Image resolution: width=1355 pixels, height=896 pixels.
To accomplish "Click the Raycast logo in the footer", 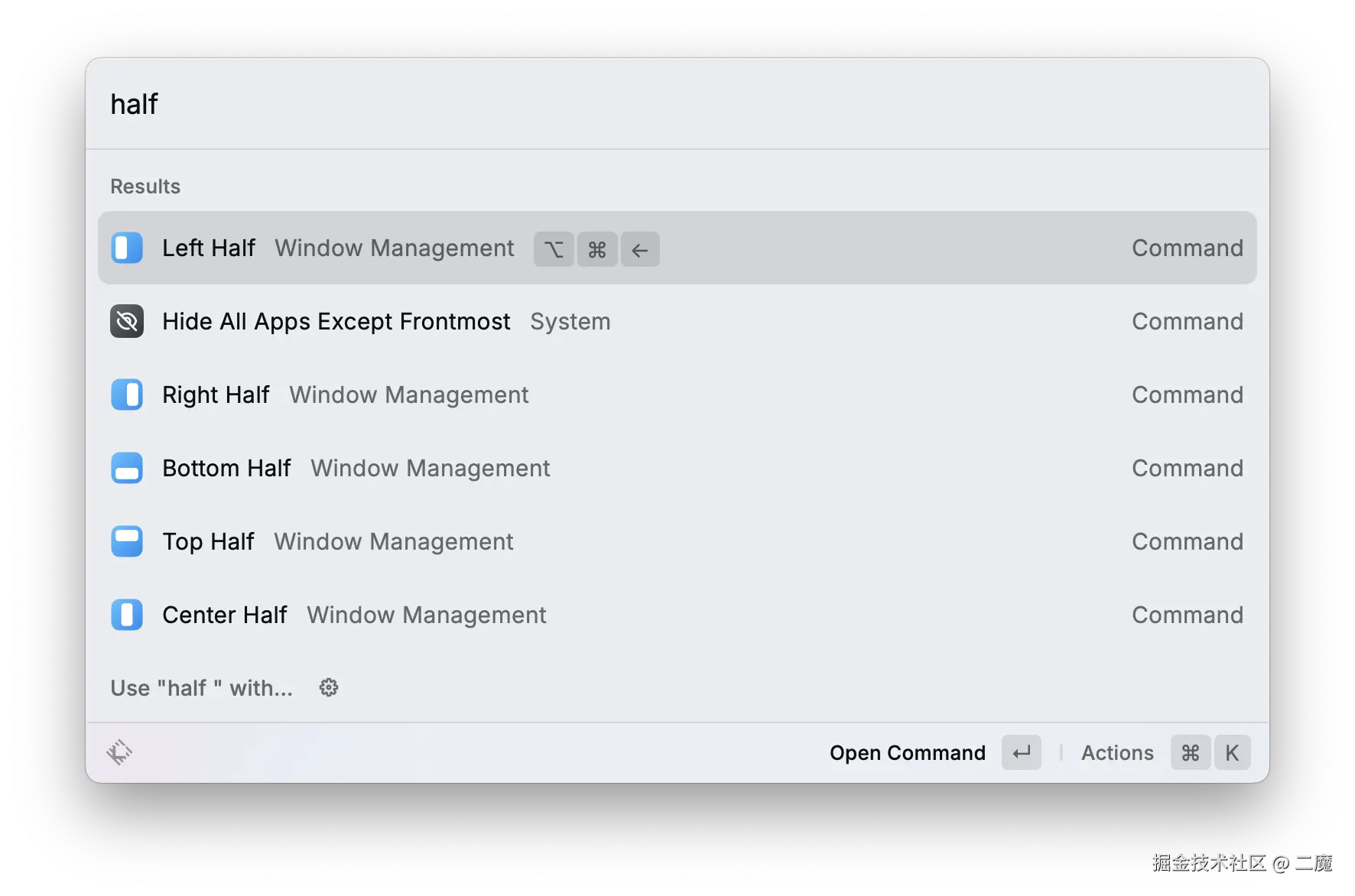I will pyautogui.click(x=121, y=752).
